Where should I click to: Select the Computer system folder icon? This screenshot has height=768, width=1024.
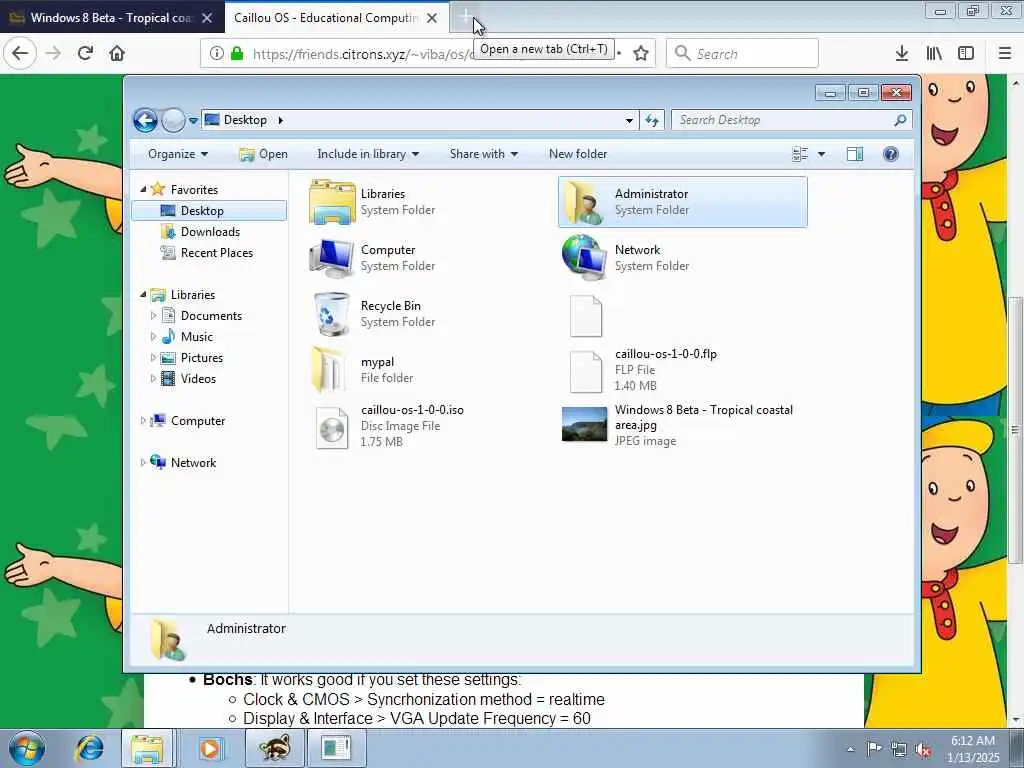pos(332,258)
